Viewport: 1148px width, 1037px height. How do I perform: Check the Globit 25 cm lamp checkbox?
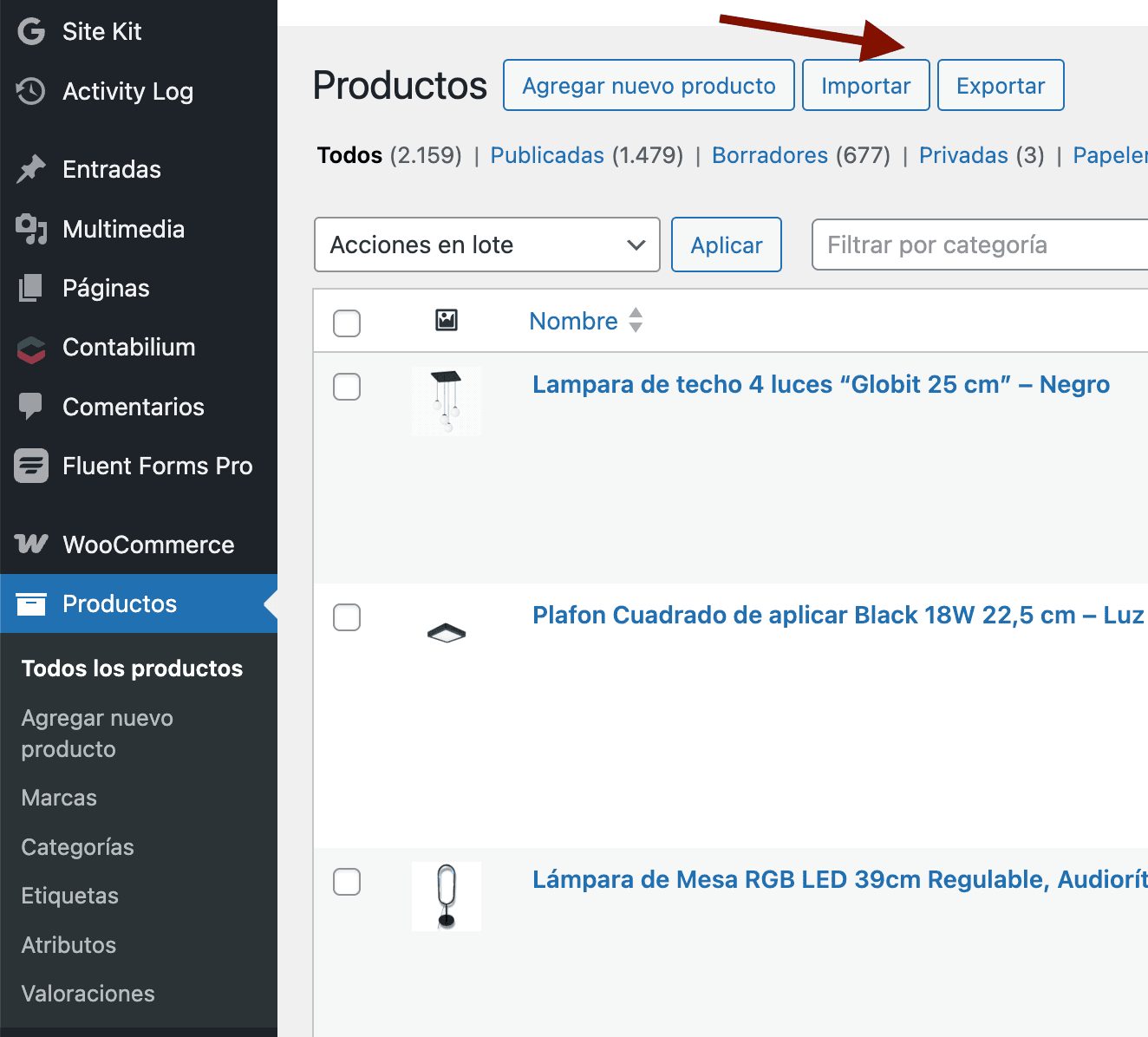pos(346,387)
